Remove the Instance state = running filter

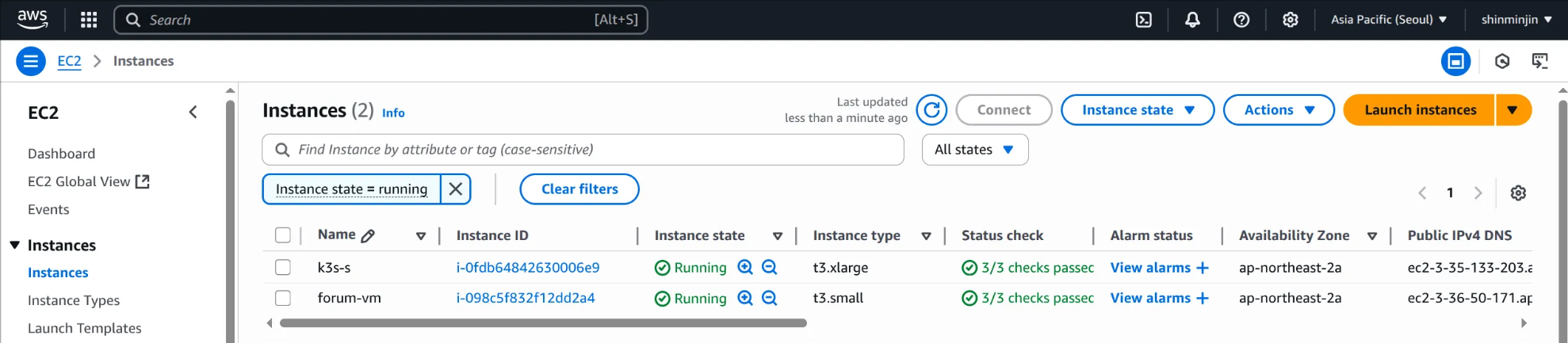(x=456, y=189)
